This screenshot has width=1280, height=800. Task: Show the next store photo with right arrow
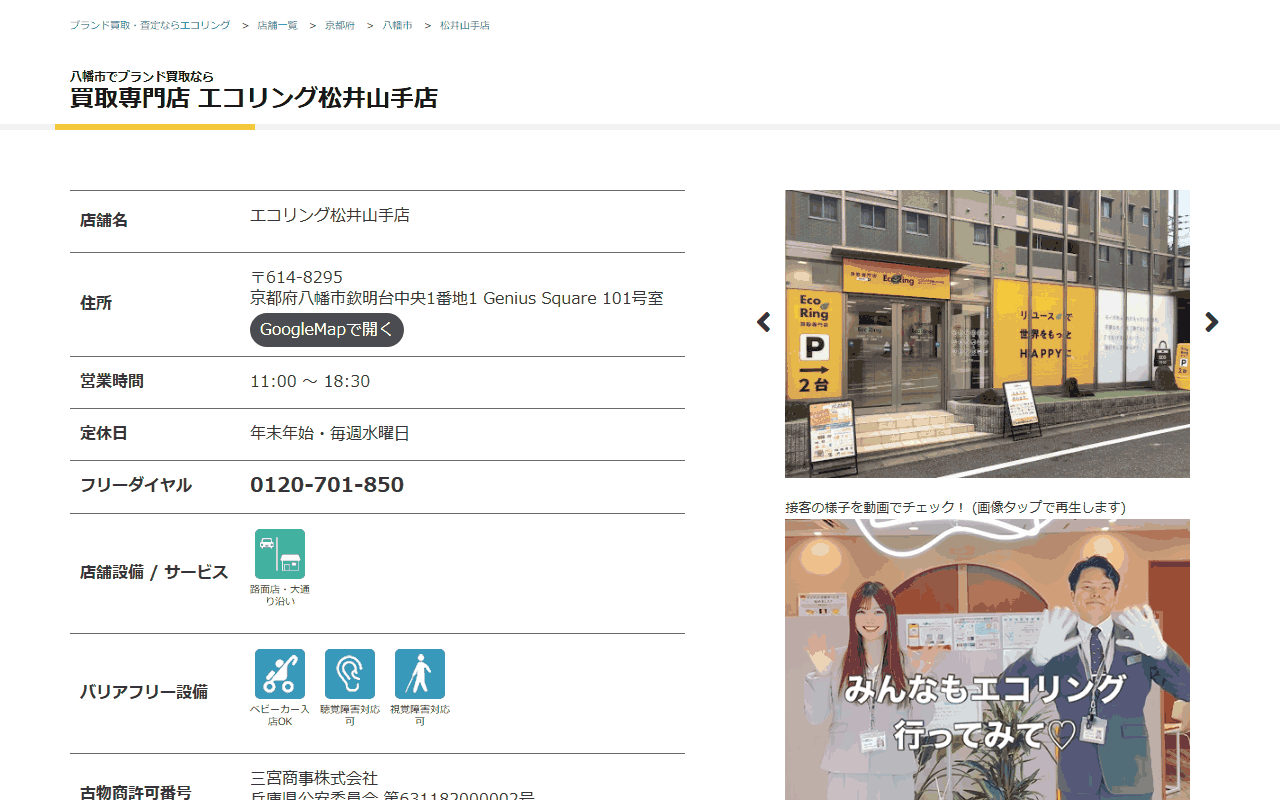[1212, 322]
